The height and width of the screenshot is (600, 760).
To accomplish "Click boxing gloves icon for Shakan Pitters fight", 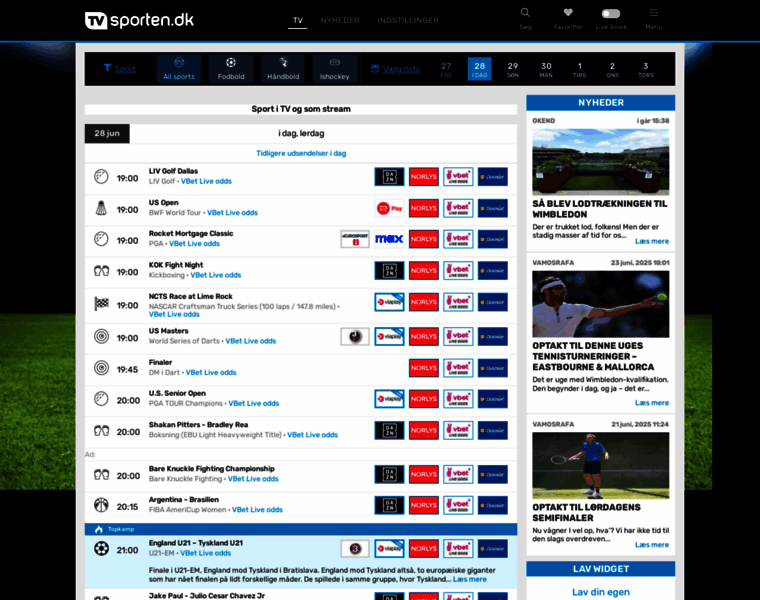I will coord(101,430).
